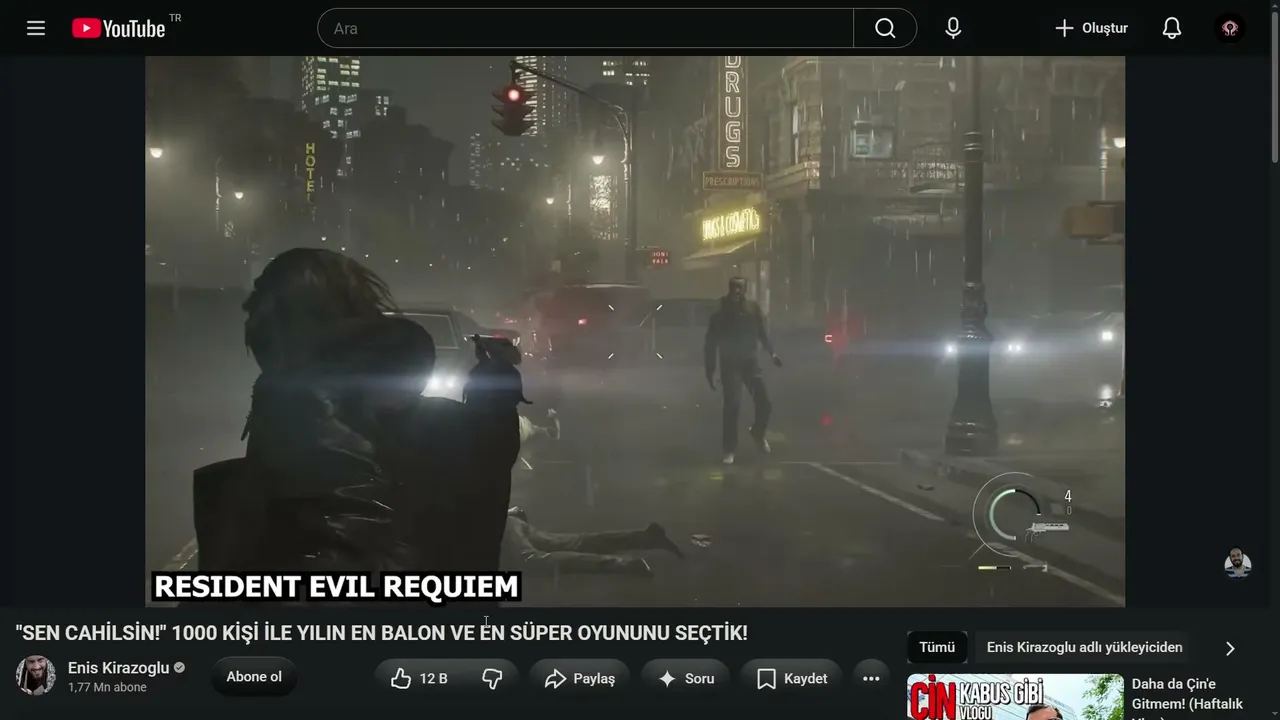Dislike the video with thumbs down

(x=492, y=679)
